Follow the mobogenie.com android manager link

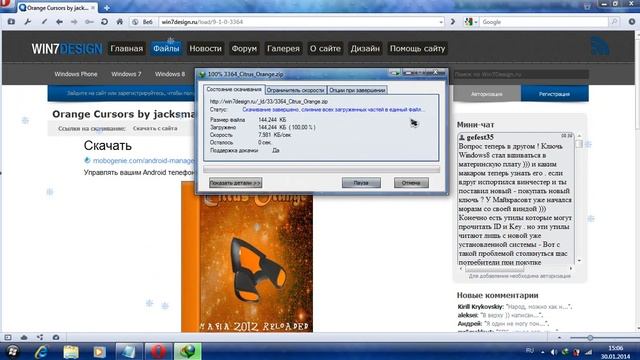pyautogui.click(x=144, y=161)
